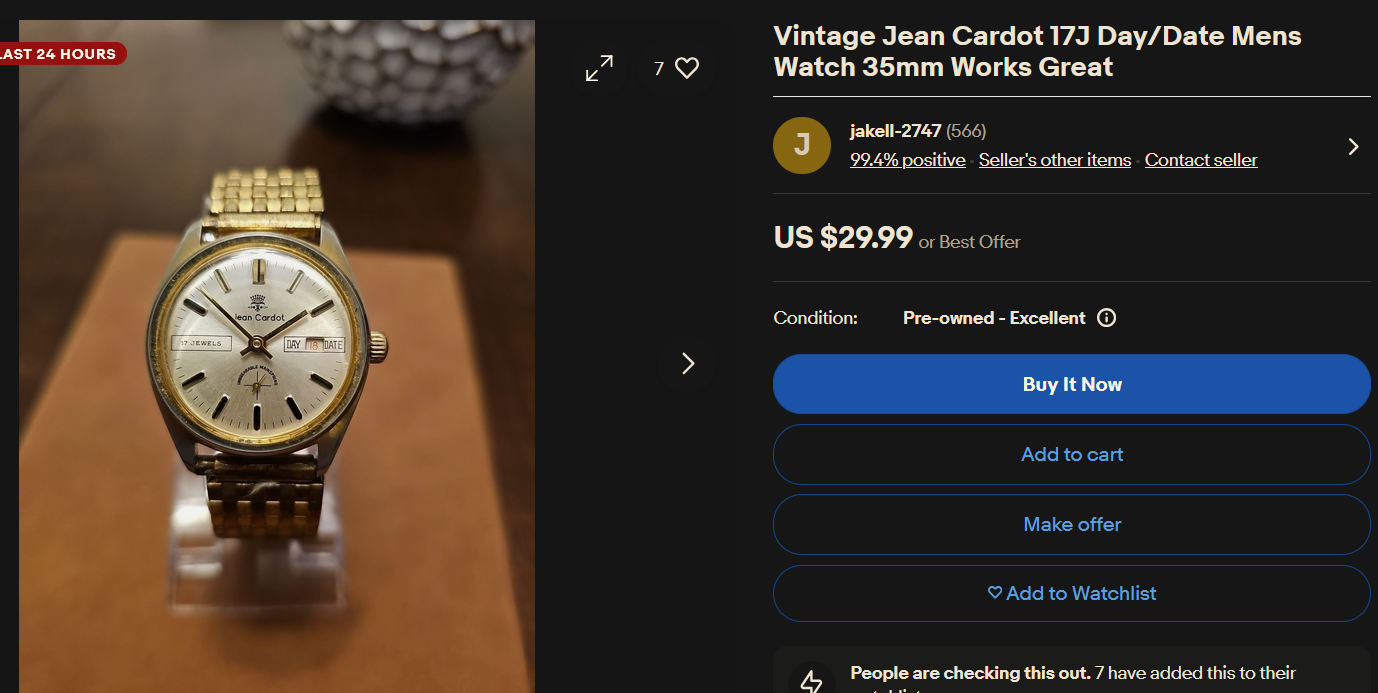
Task: Select the Make offer button
Action: [x=1071, y=525]
